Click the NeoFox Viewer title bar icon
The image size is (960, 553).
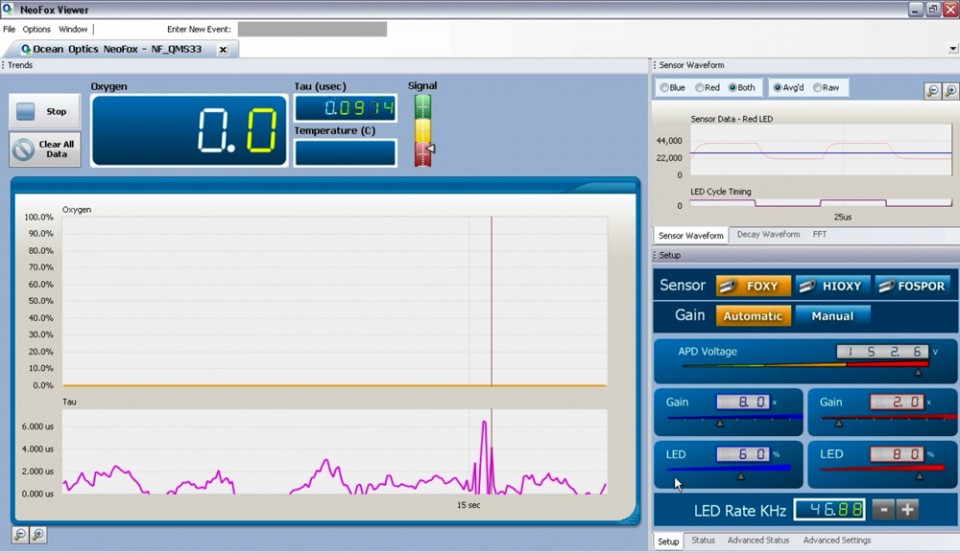coord(7,9)
